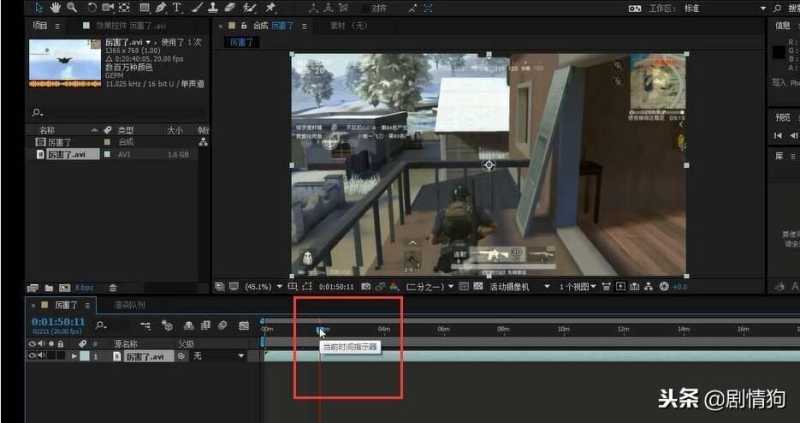Switch to the 渲染队列 render queue tab
The width and height of the screenshot is (800, 423).
pyautogui.click(x=129, y=304)
